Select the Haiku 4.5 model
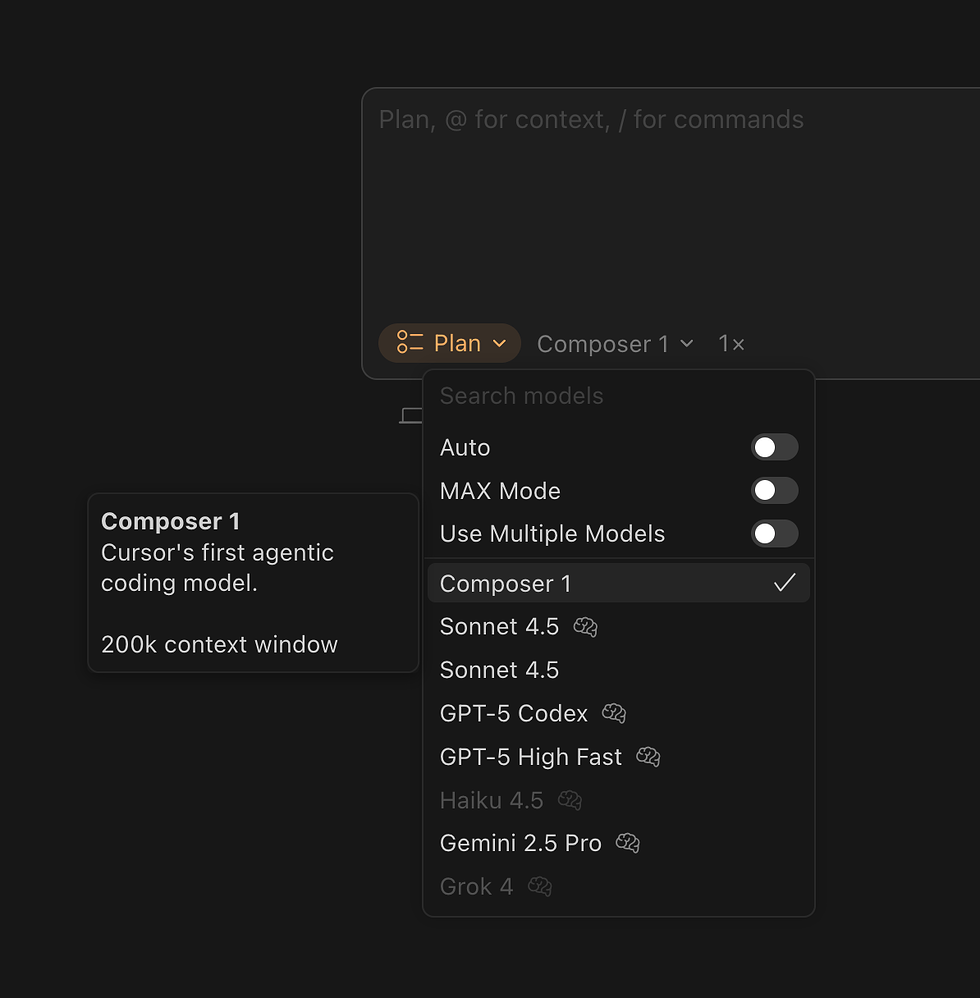980x998 pixels. point(619,800)
